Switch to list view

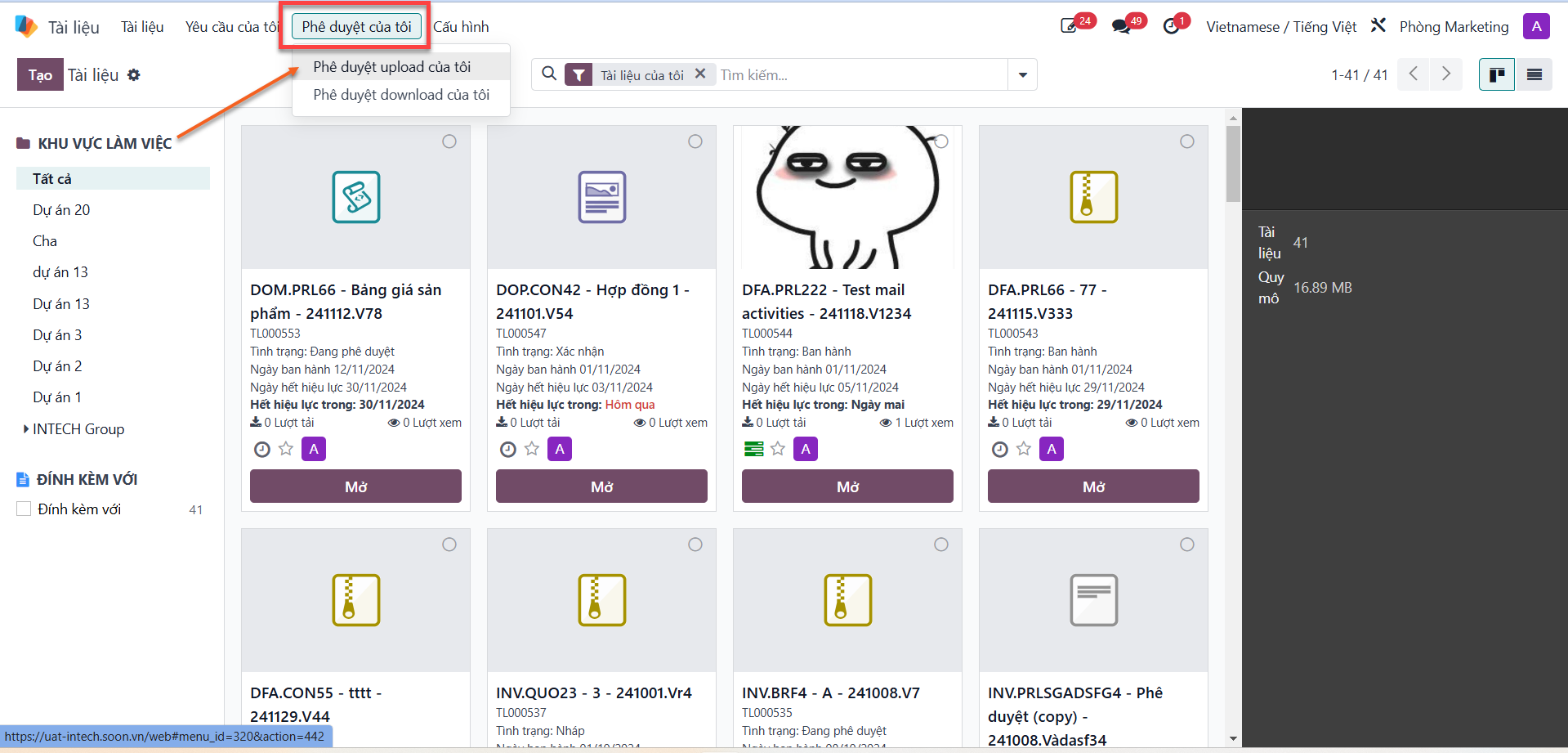point(1534,74)
